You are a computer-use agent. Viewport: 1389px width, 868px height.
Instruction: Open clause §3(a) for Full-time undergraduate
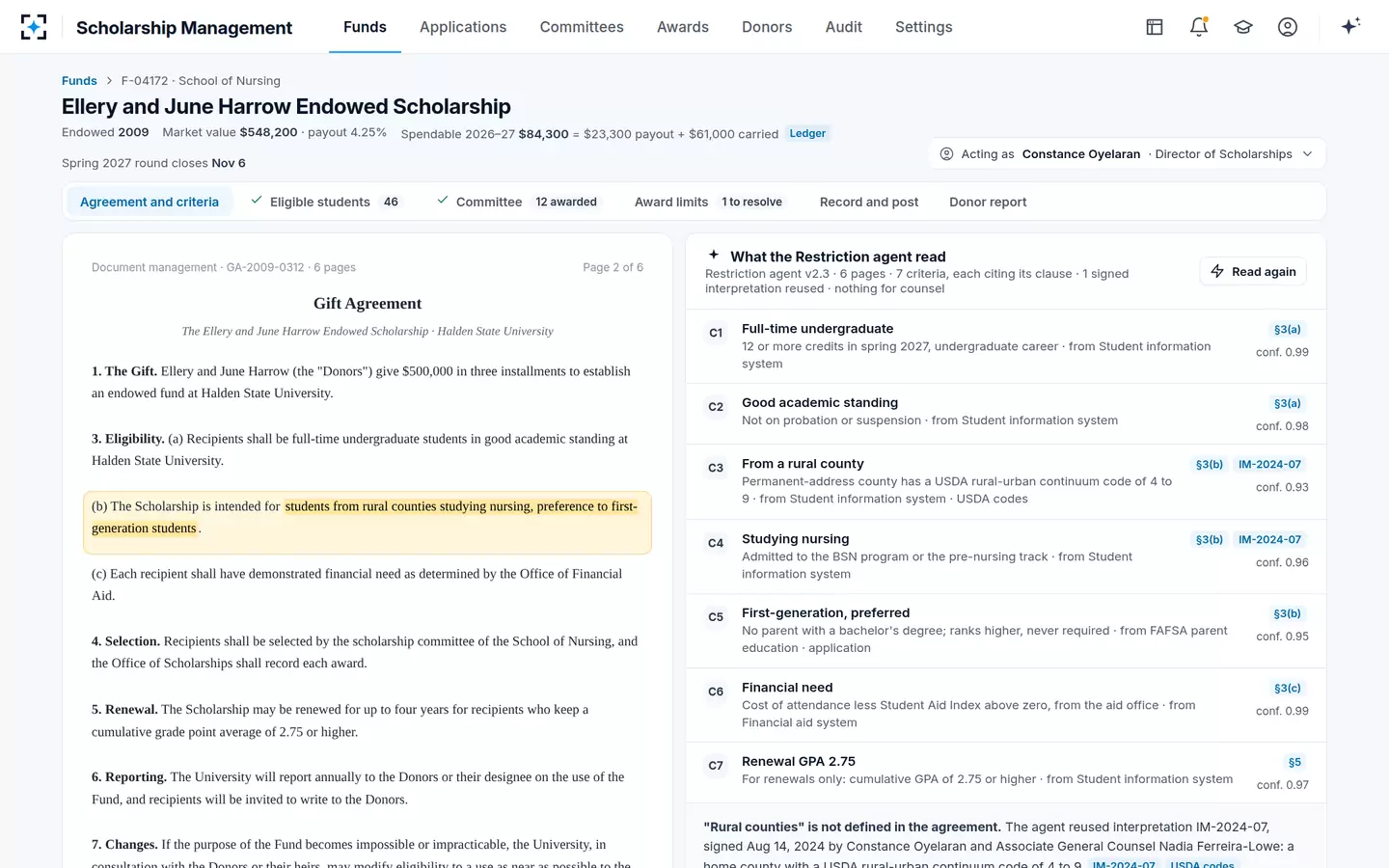click(x=1287, y=329)
